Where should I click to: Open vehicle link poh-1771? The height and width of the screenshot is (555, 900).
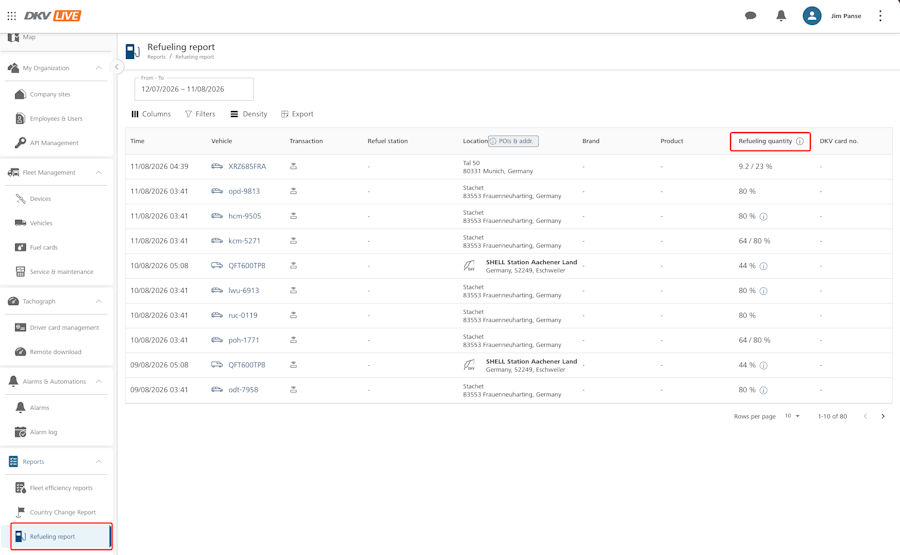pos(243,340)
